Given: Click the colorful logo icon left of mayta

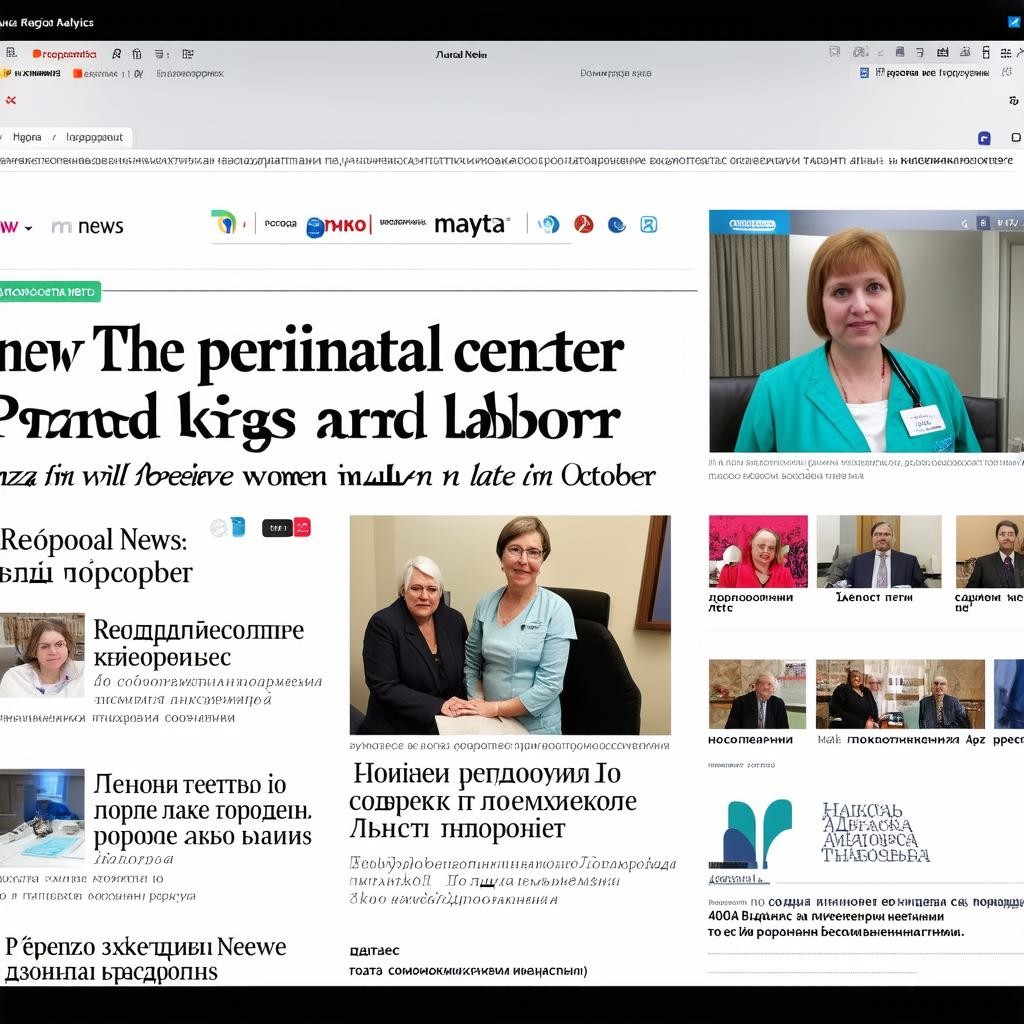Looking at the screenshot, I should [x=224, y=223].
